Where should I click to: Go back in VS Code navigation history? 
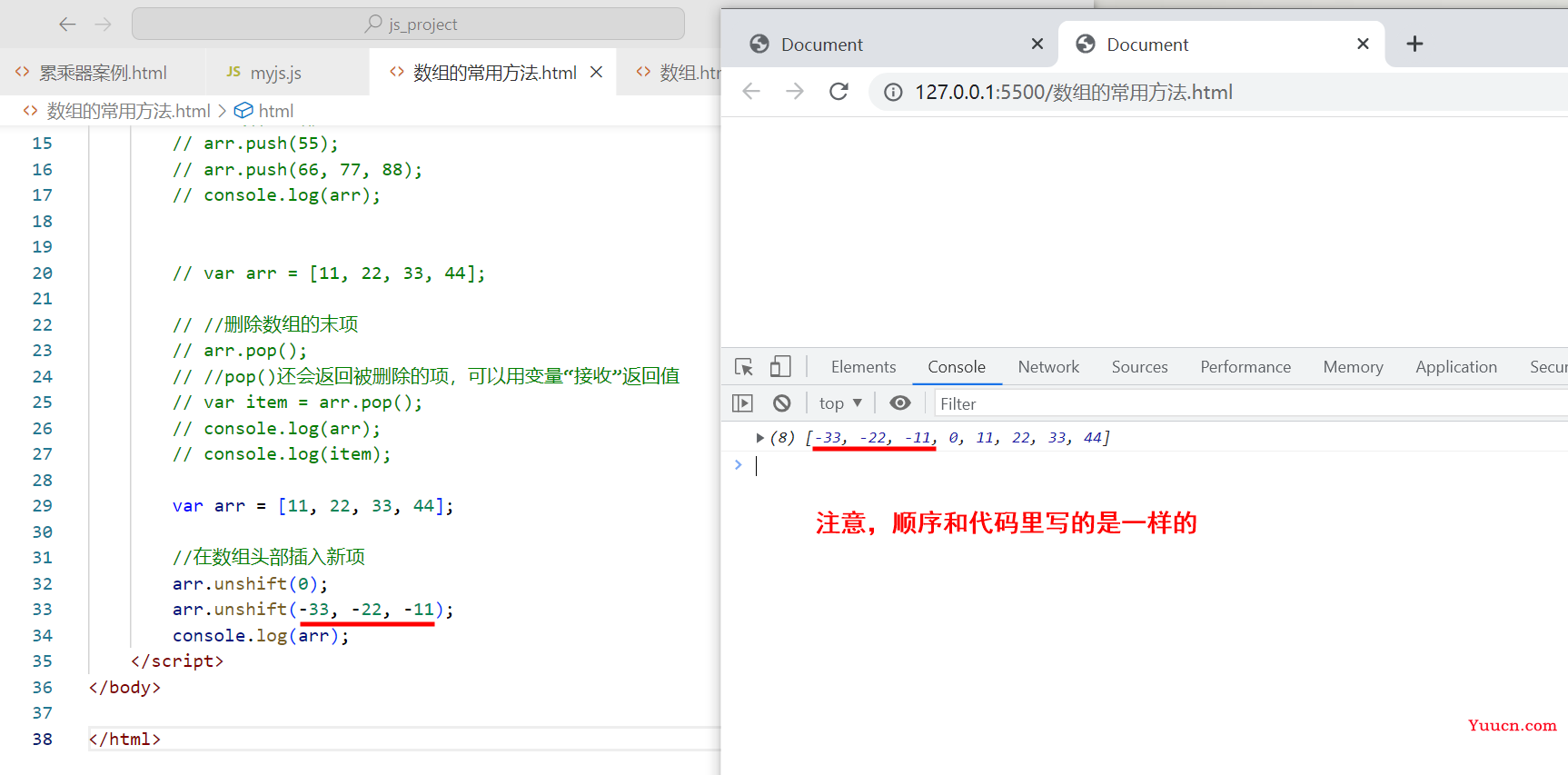(x=67, y=25)
